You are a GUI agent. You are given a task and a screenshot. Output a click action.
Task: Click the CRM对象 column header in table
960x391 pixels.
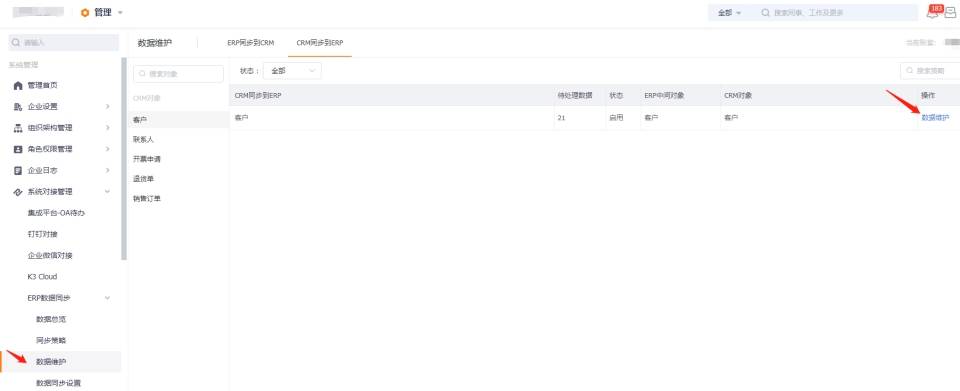coord(738,95)
